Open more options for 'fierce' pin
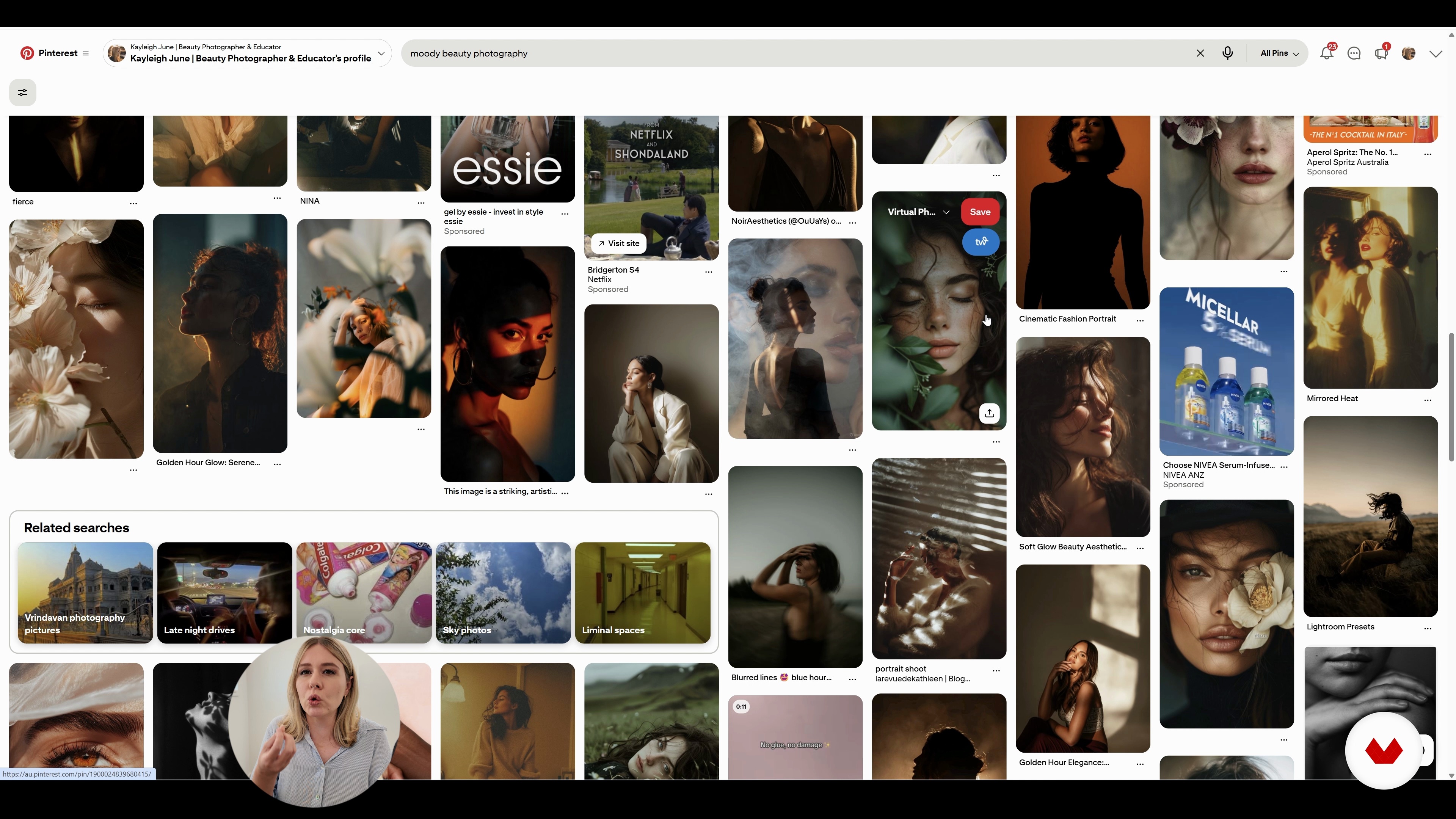 coord(133,203)
